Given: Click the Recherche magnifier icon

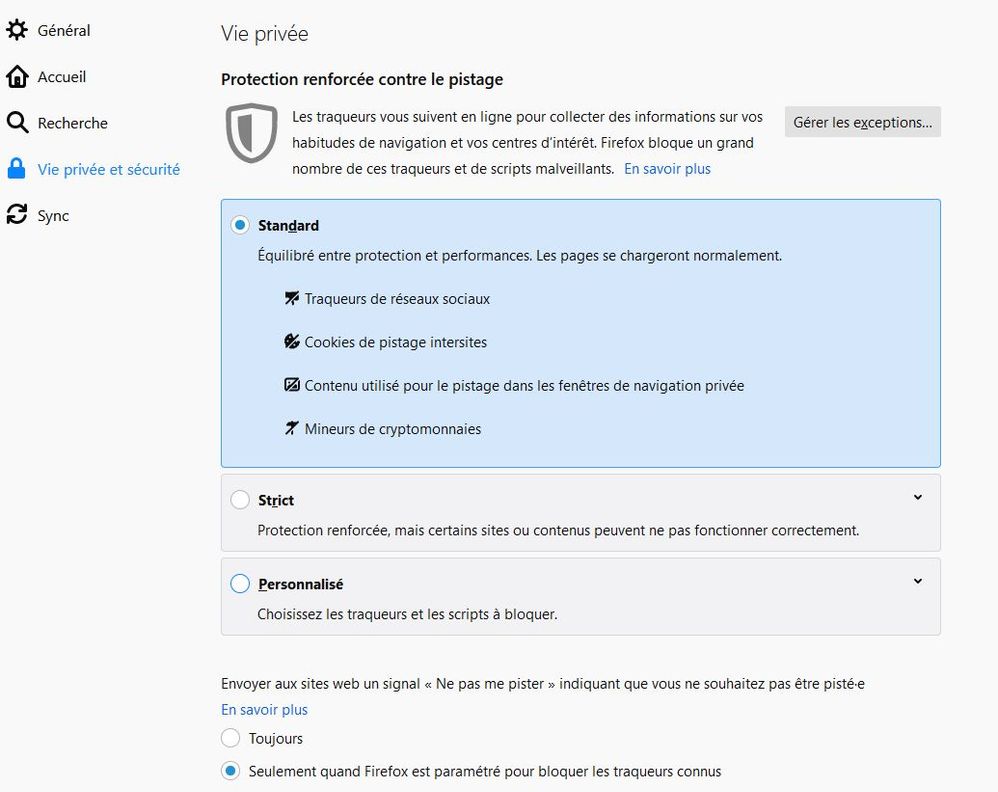Looking at the screenshot, I should [x=17, y=122].
